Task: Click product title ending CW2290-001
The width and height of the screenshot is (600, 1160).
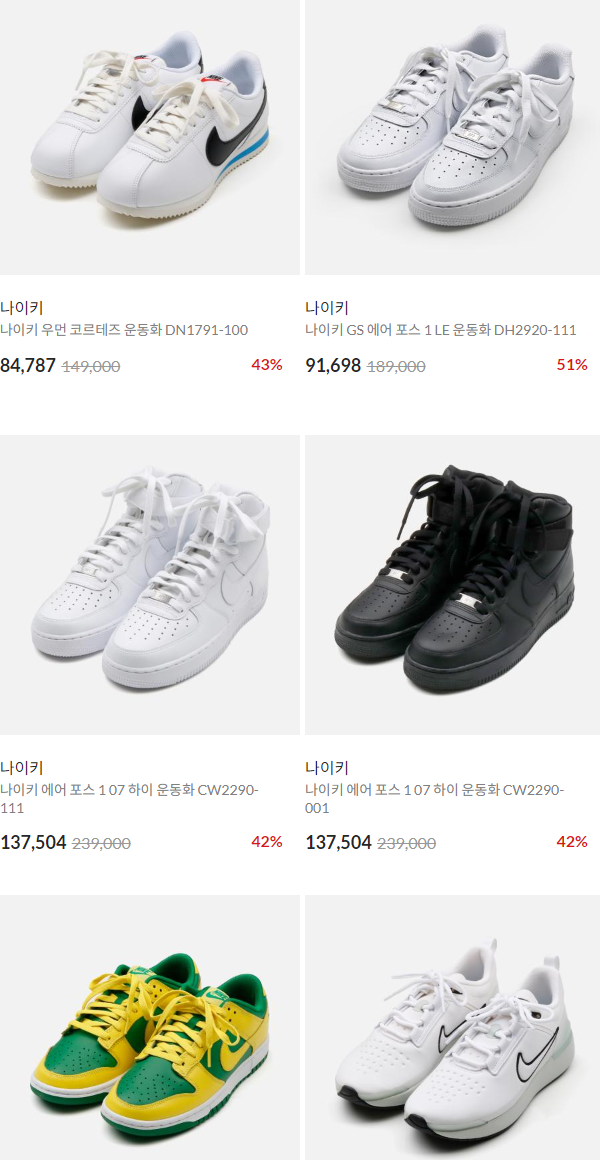Action: 435,799
